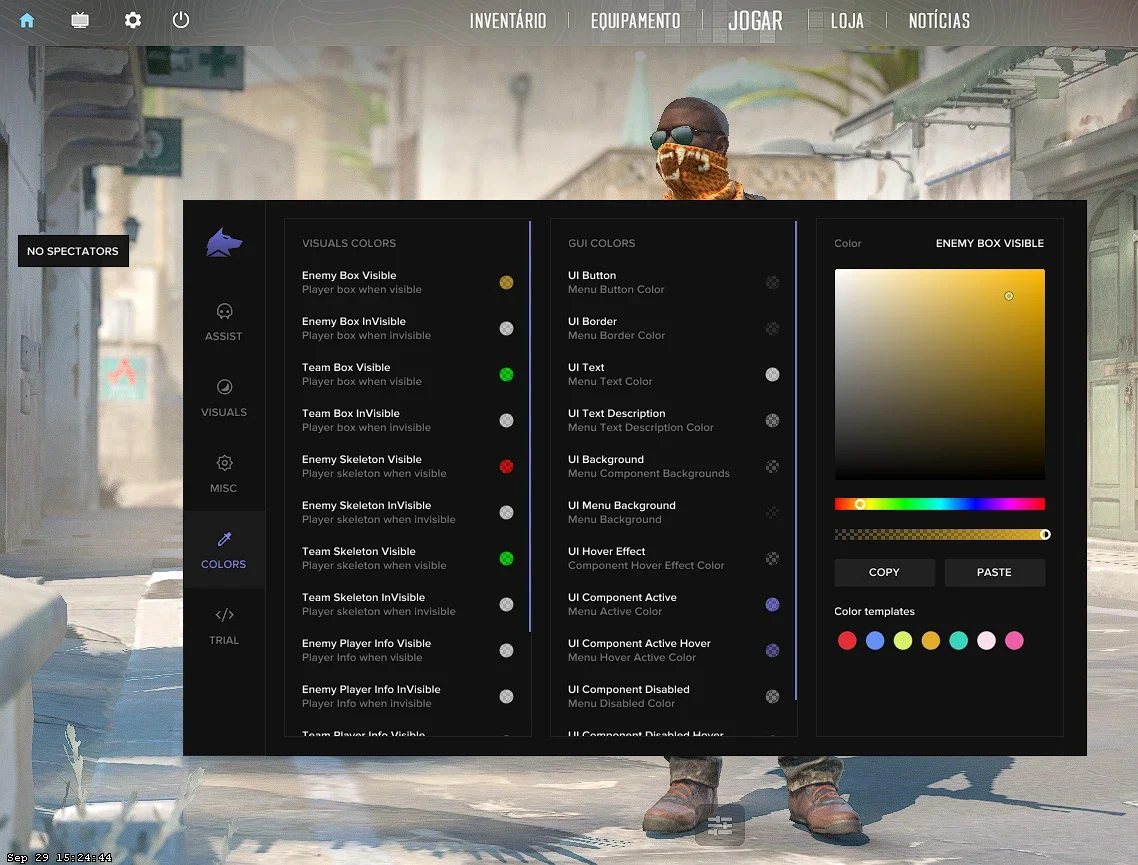1138x865 pixels.
Task: Click the GUI Colors list scrollbar
Action: coord(796,461)
